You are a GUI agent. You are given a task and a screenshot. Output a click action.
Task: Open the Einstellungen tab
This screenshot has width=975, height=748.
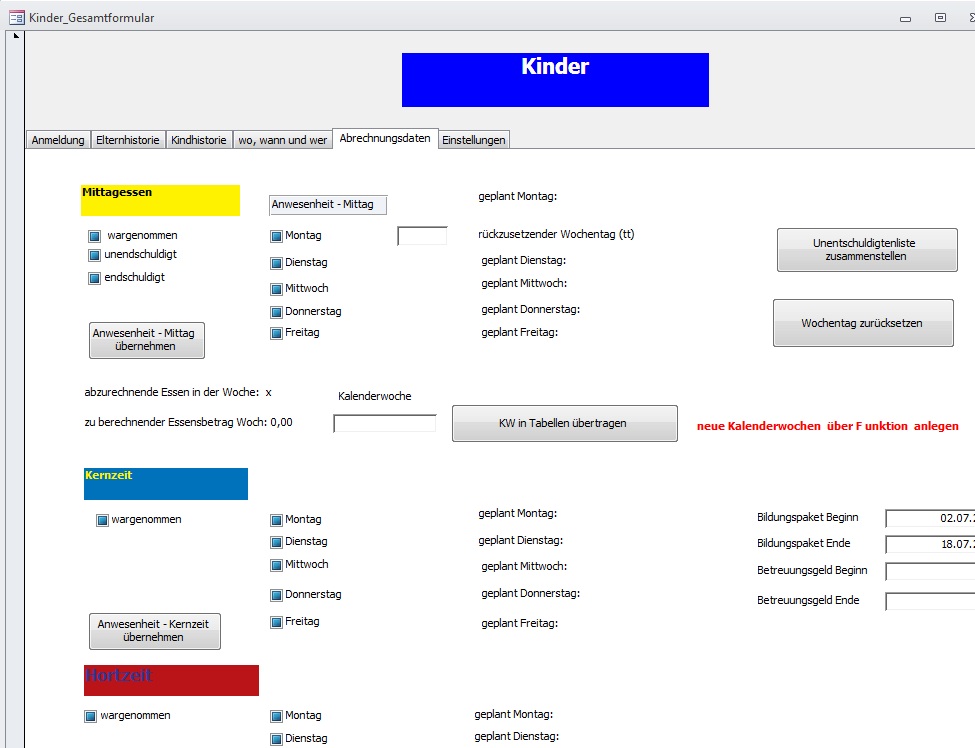click(474, 141)
